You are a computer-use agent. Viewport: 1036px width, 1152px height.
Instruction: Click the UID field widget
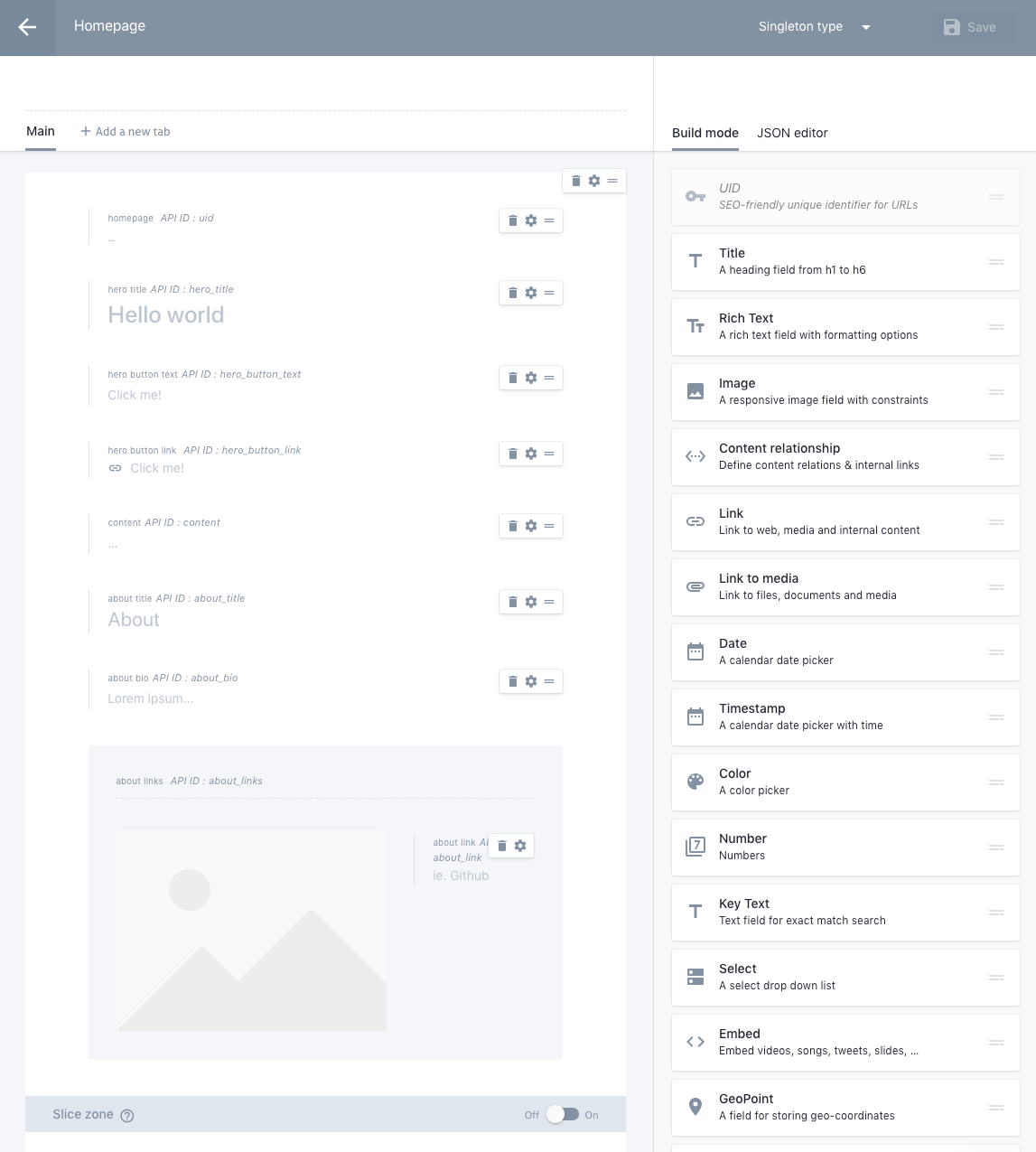[x=845, y=197]
